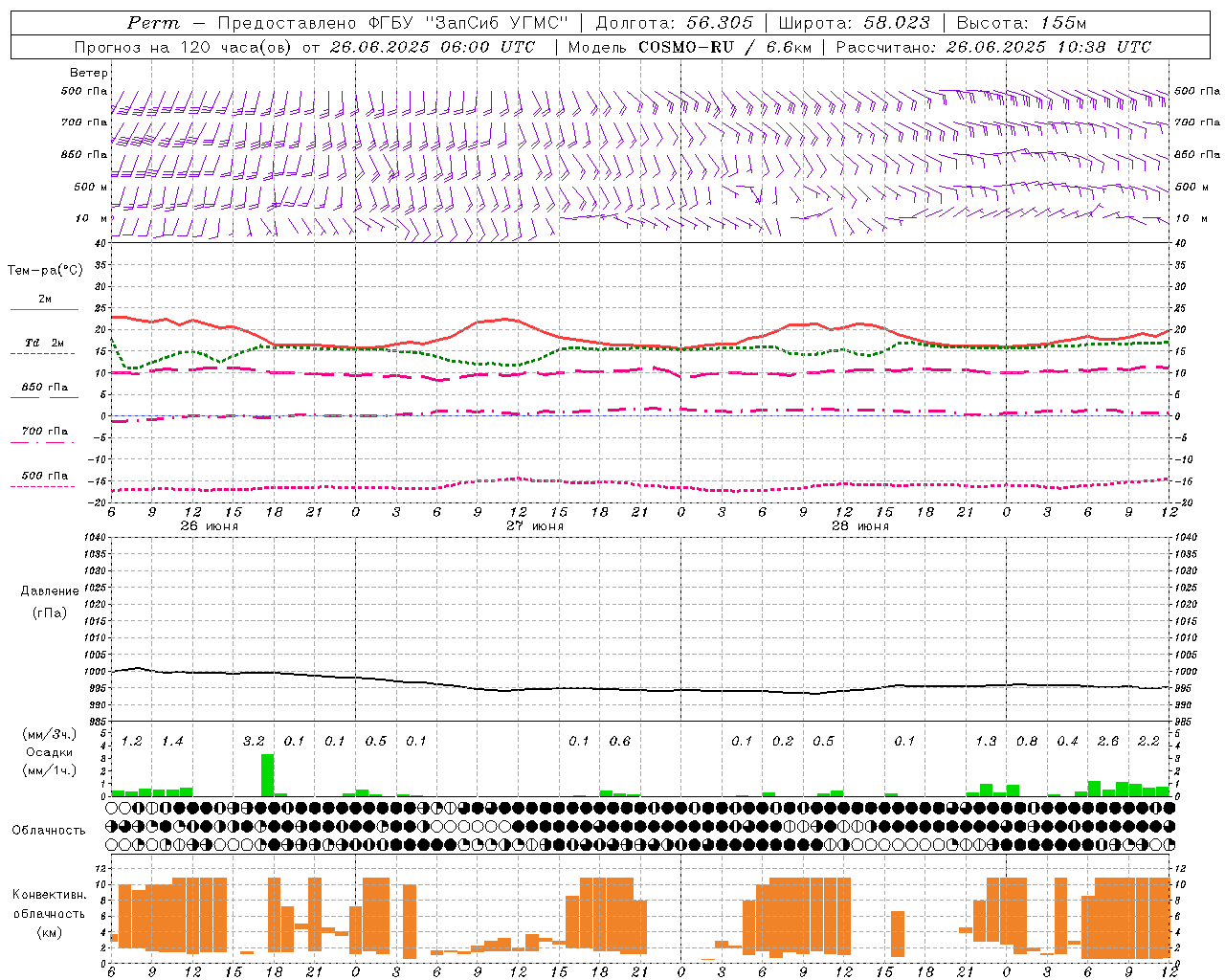Click the Td 2м legend label
This screenshot has width=1225, height=980.
[x=45, y=343]
